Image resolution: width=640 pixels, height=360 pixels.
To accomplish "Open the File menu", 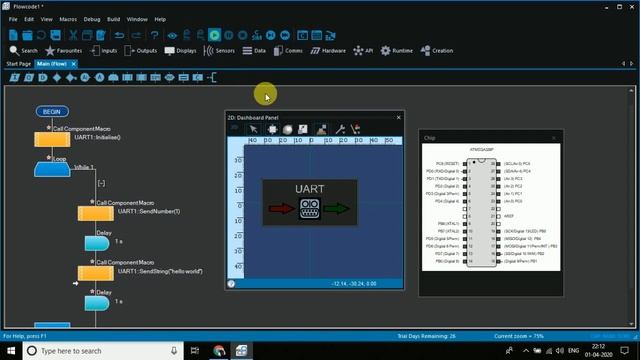I will [x=13, y=19].
